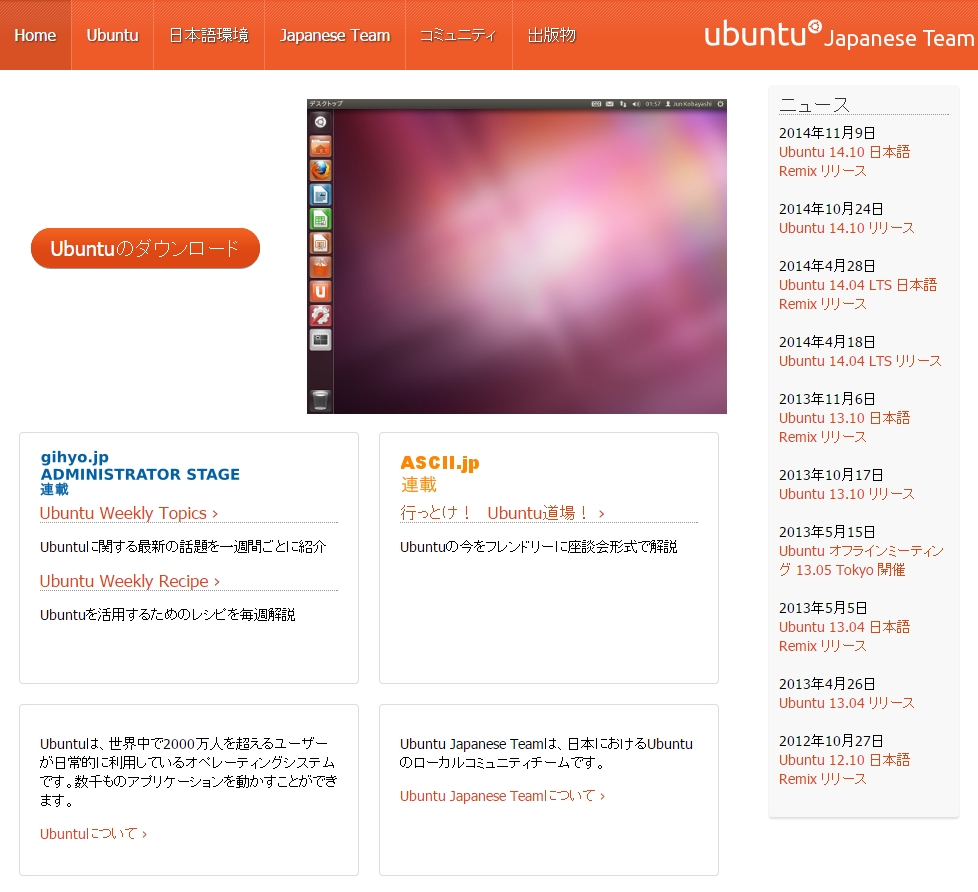Click the 01:57 clock in the desktop panel
The height and width of the screenshot is (892, 978).
click(652, 104)
